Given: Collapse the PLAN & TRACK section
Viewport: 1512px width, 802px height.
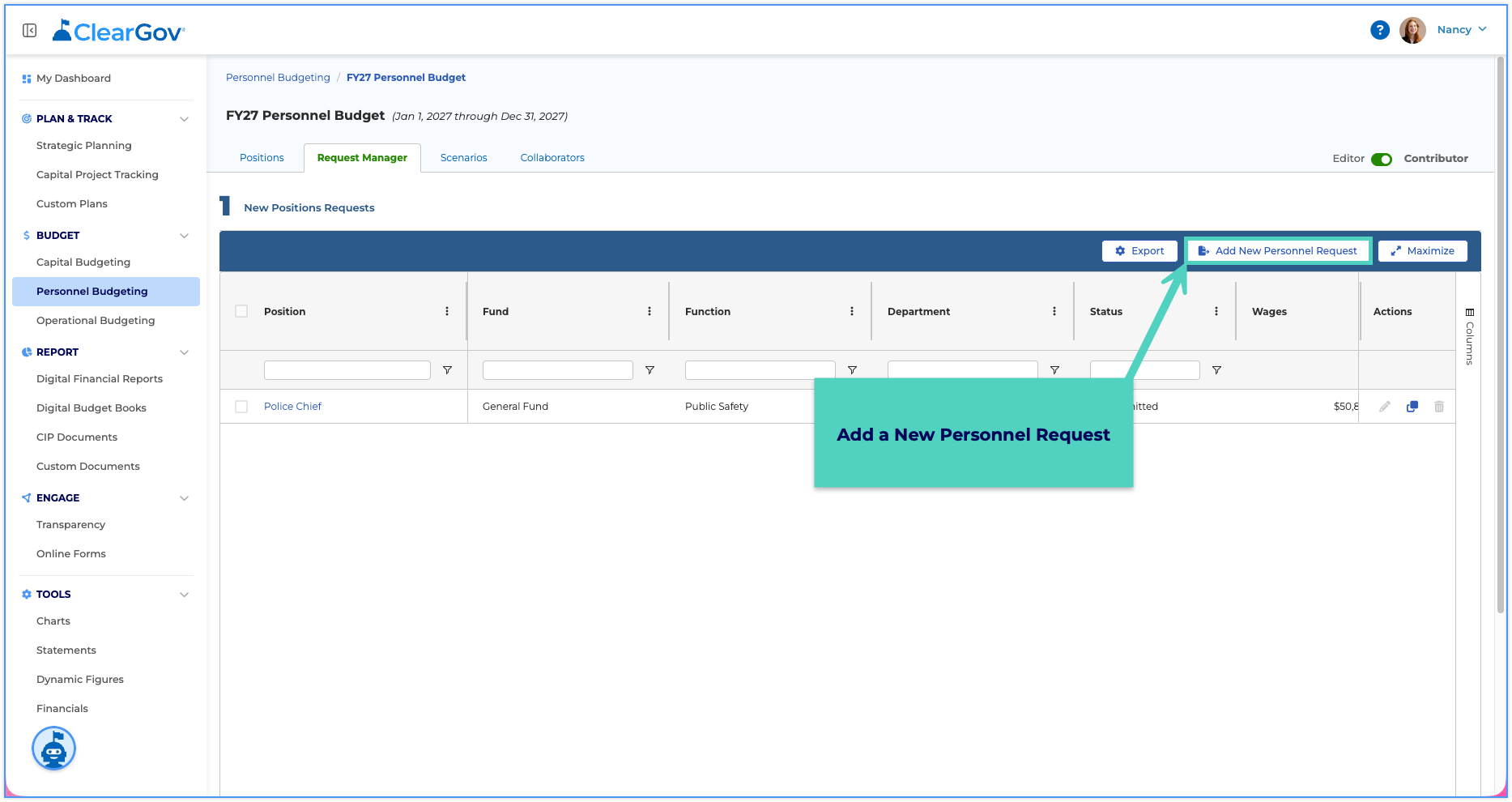Looking at the screenshot, I should [184, 119].
